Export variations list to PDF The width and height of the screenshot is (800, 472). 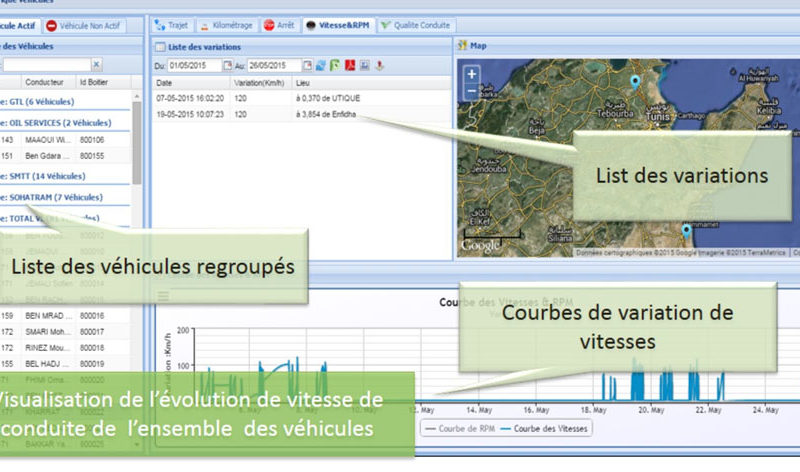(351, 65)
